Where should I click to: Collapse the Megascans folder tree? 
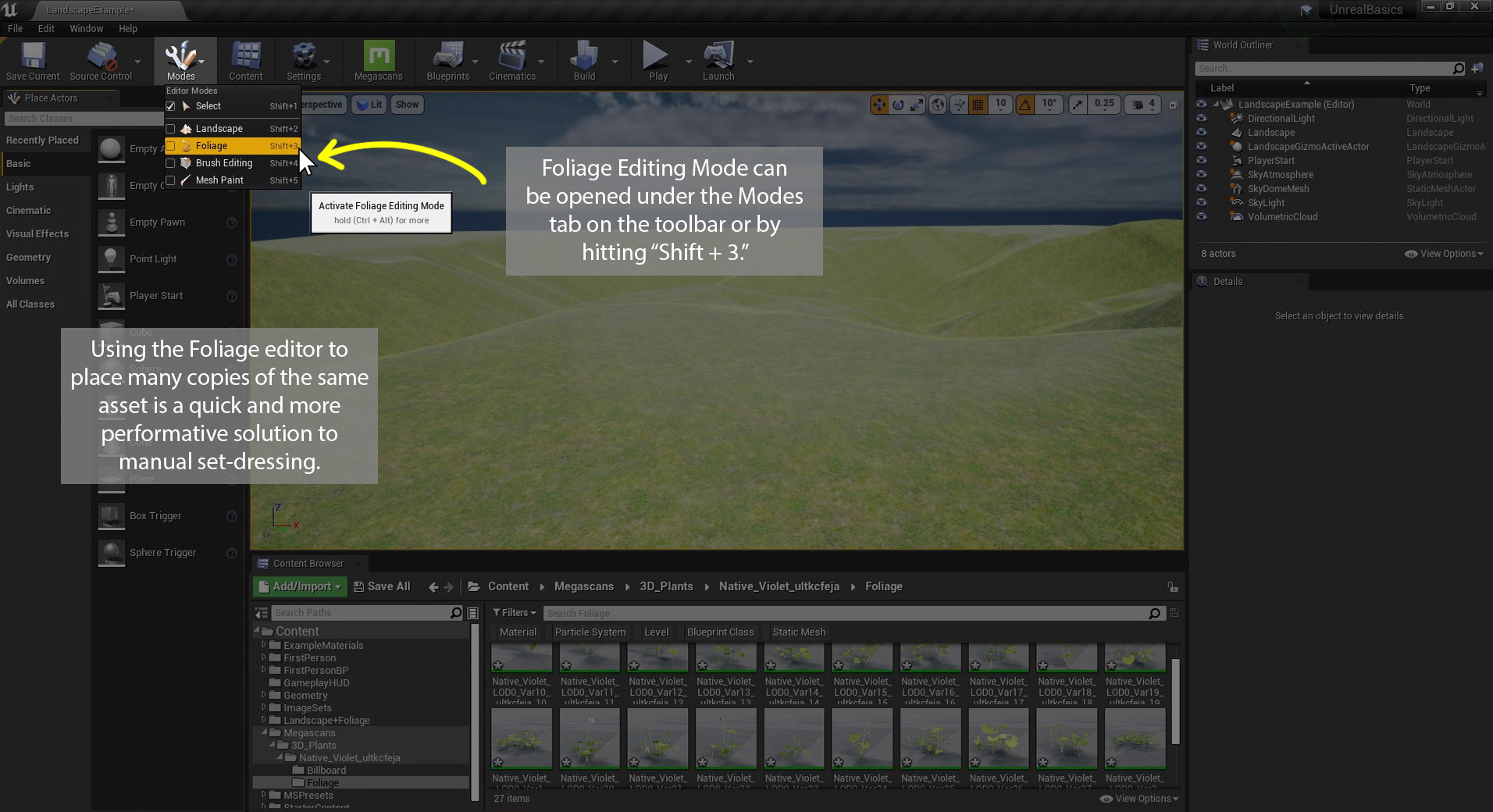click(264, 733)
